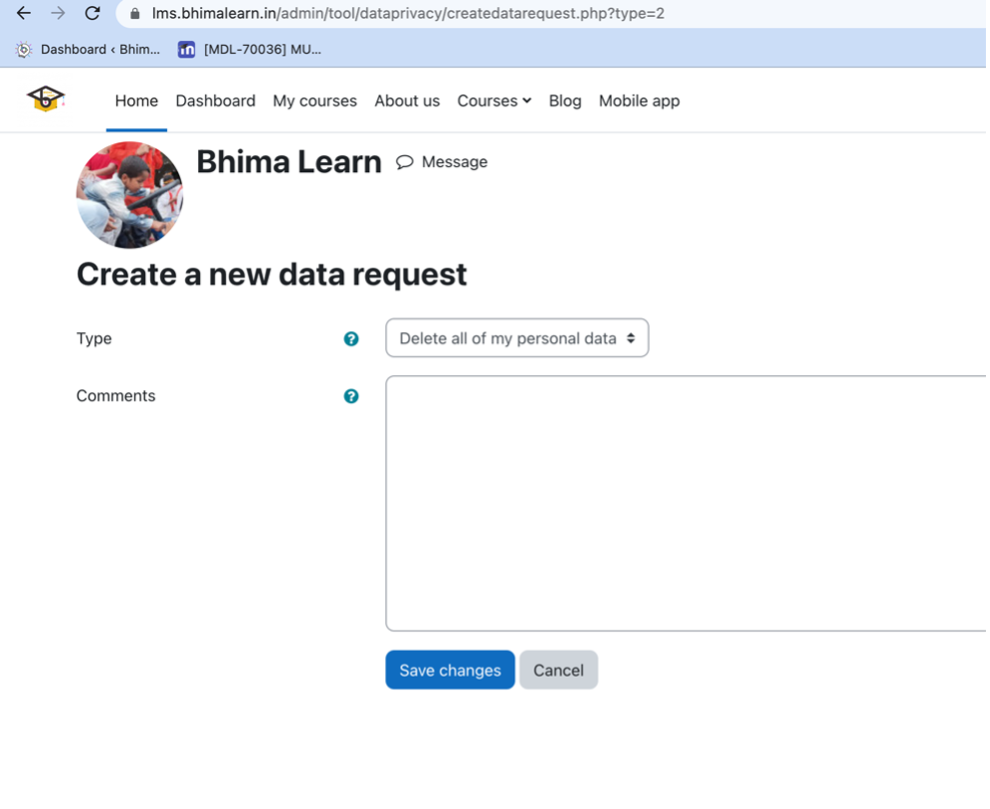Click the Bhima Learn graduation cap logo

(45, 99)
